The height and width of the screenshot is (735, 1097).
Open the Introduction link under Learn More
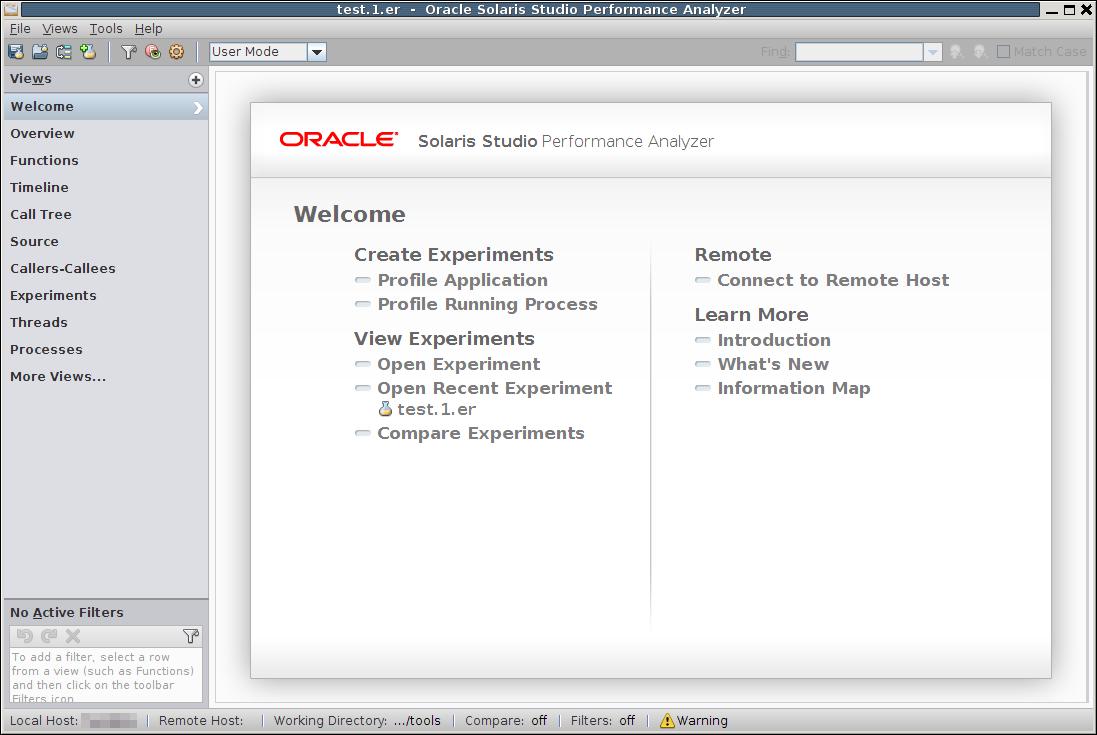(774, 341)
